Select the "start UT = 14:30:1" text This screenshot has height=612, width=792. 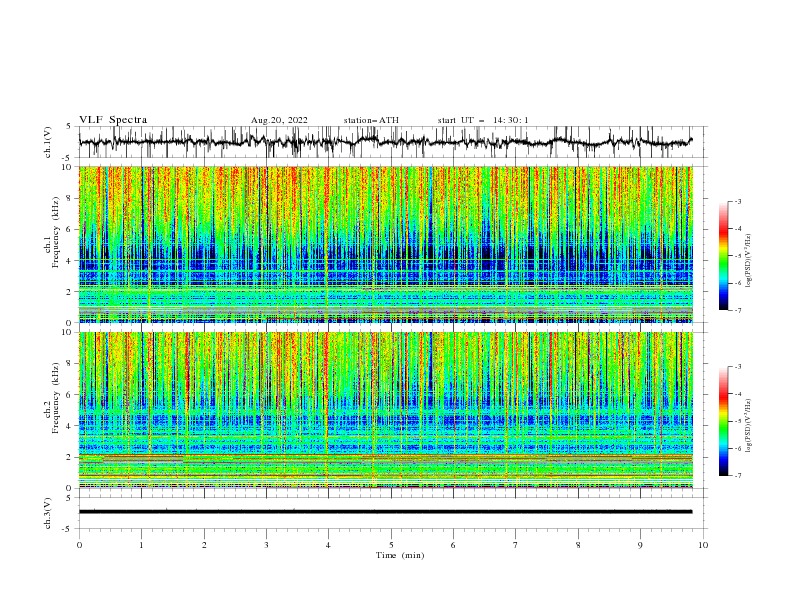pyautogui.click(x=483, y=120)
